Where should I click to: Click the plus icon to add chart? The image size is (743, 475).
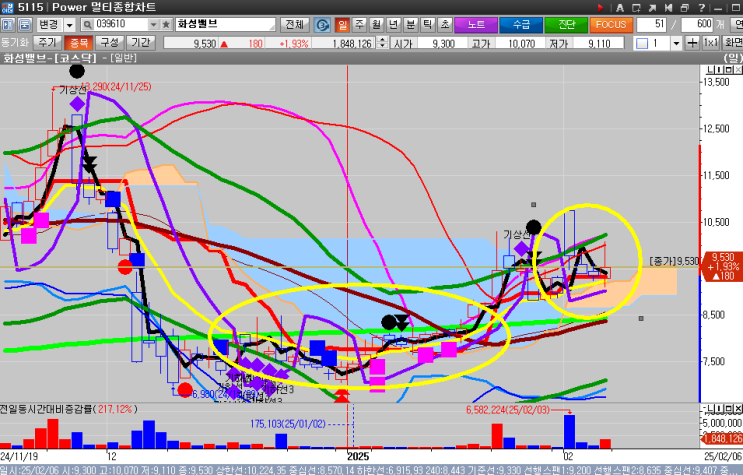(x=692, y=43)
